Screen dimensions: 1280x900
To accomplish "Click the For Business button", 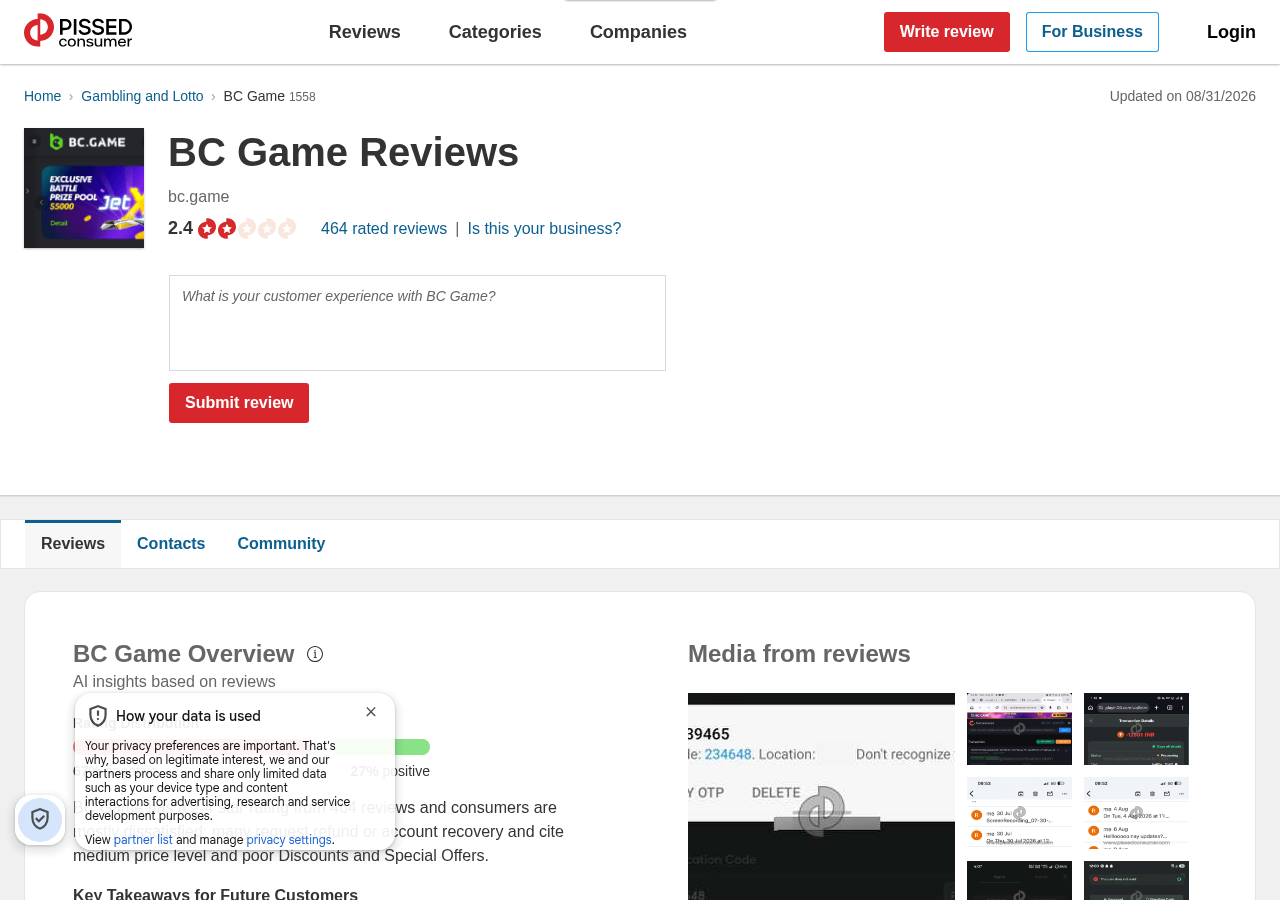I will tap(1092, 32).
